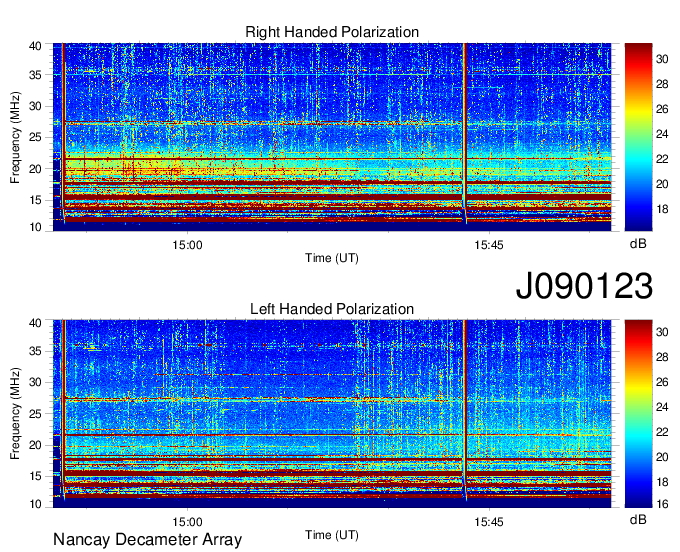Image resolution: width=680 pixels, height=552 pixels.
Task: Click the color bar beside the right-handed plot
Action: [x=638, y=137]
